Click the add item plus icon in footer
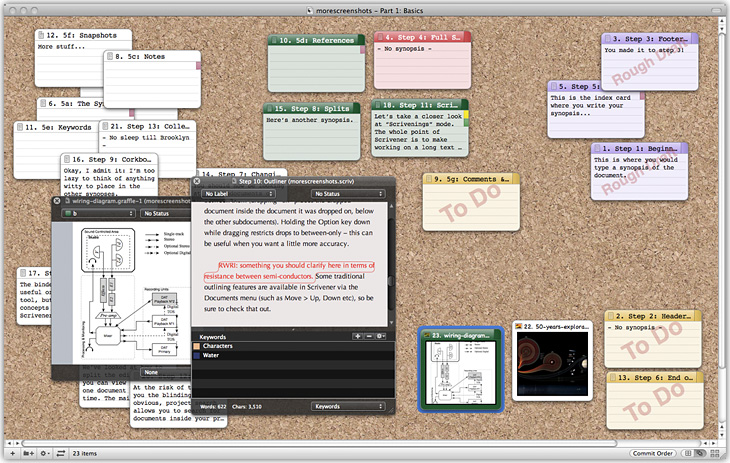This screenshot has width=730, height=463. click(10, 453)
